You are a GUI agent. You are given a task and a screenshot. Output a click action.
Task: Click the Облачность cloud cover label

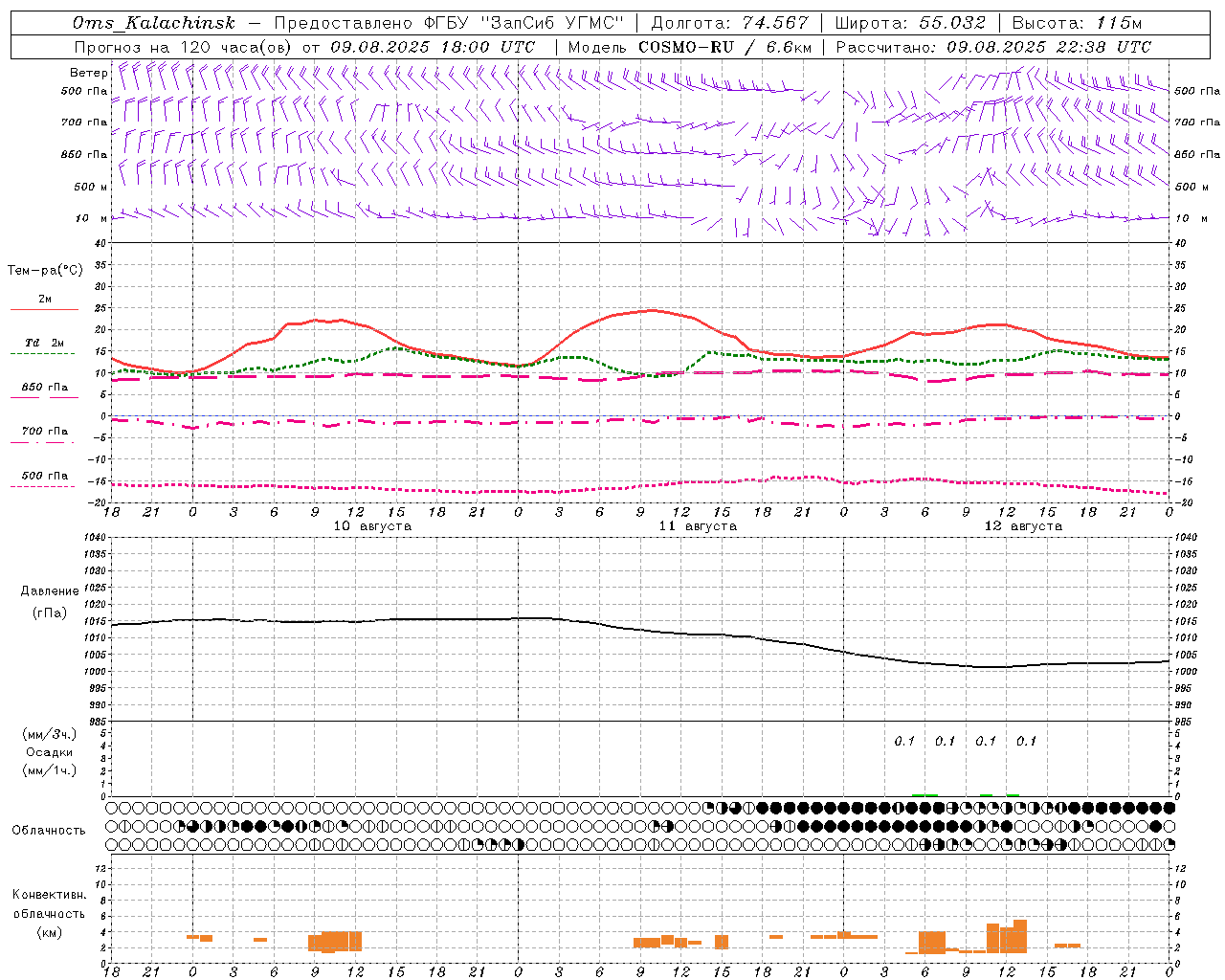click(49, 830)
